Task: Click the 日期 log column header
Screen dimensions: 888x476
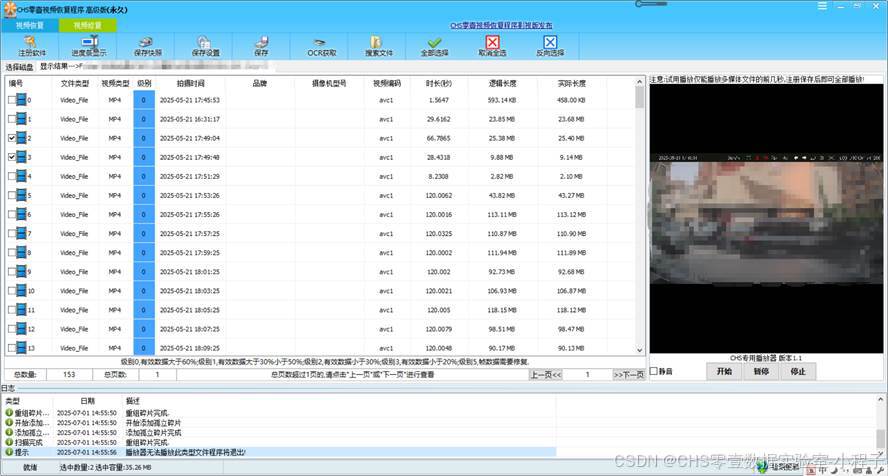Action: (88, 401)
